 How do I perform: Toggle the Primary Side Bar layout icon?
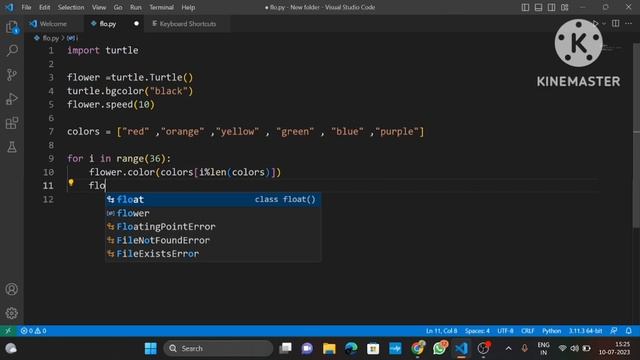(x=525, y=7)
